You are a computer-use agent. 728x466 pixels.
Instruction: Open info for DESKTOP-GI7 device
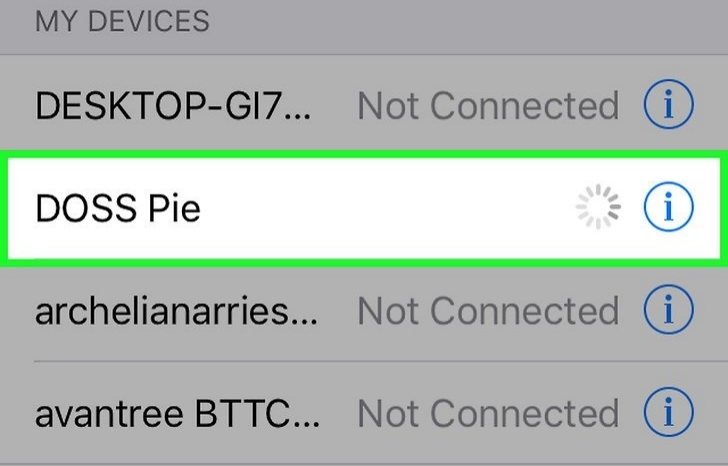click(668, 104)
